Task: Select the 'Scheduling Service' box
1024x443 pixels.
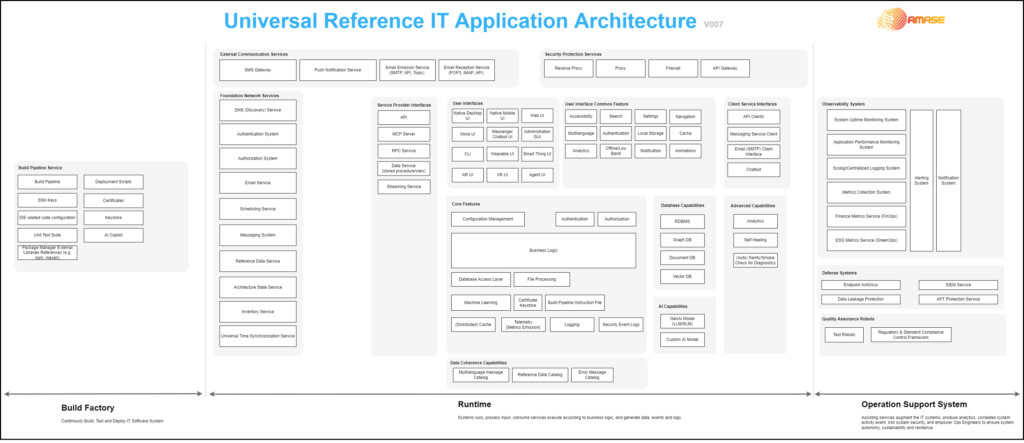Action: [258, 209]
